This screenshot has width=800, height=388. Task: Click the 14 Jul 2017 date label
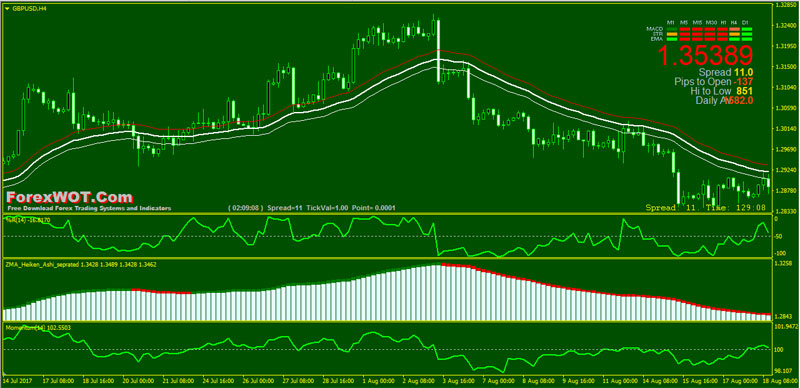coord(16,381)
